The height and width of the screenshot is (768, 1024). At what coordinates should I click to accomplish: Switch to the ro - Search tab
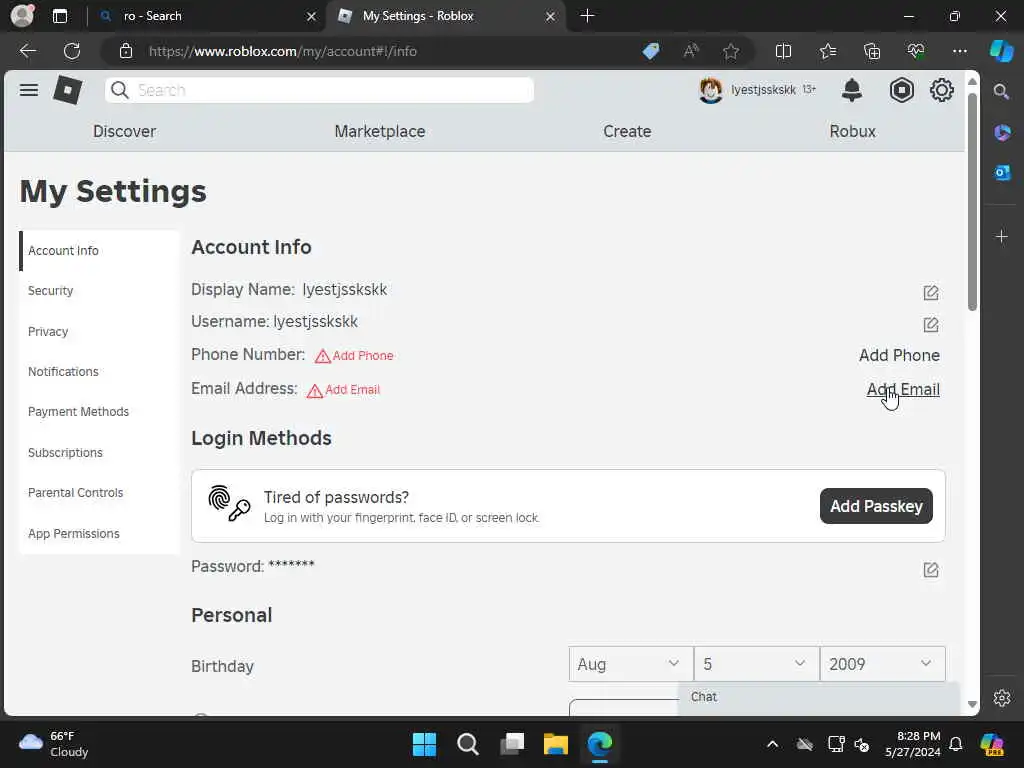(x=206, y=16)
